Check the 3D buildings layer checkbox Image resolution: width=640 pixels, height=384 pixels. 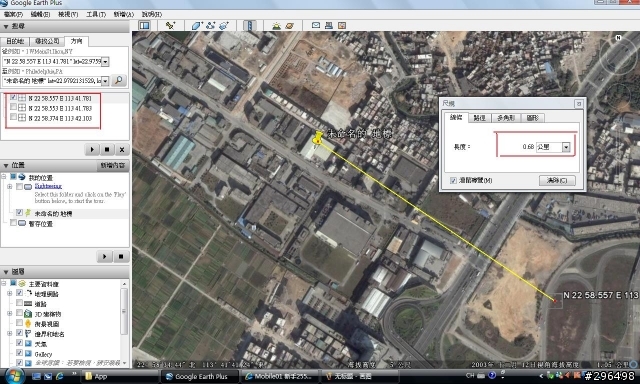click(19, 313)
